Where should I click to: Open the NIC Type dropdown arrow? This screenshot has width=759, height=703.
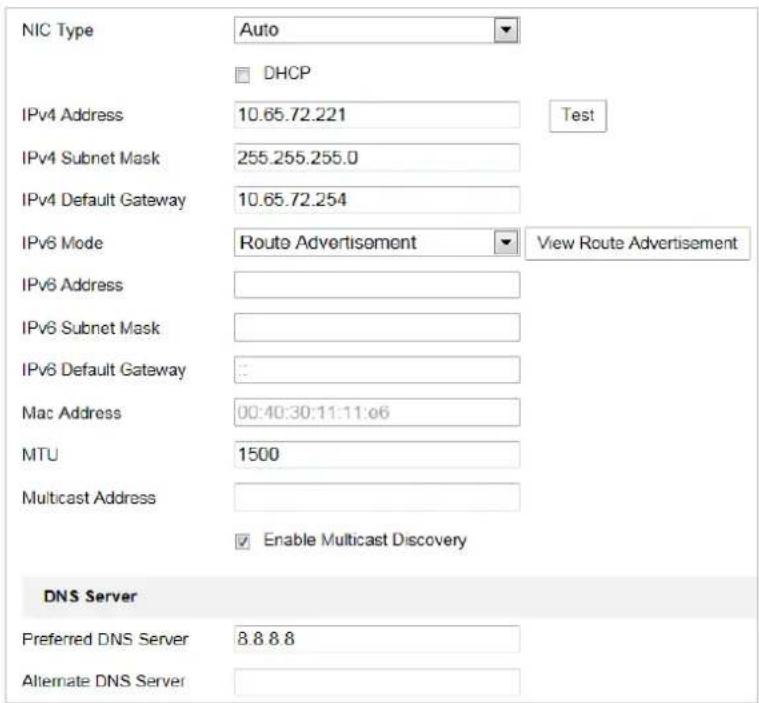pos(506,30)
